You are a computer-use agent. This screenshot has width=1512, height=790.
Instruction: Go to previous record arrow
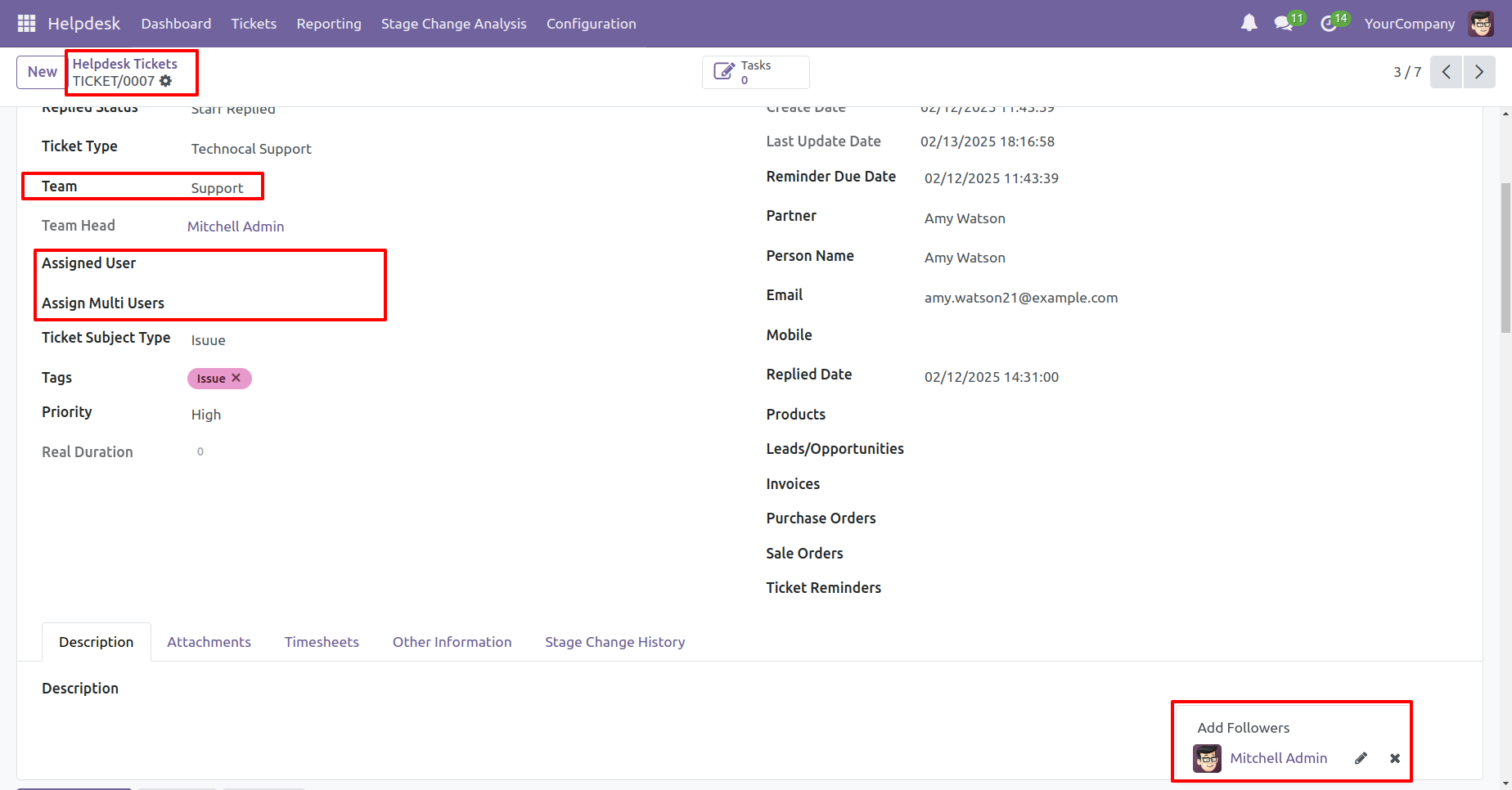tap(1446, 72)
